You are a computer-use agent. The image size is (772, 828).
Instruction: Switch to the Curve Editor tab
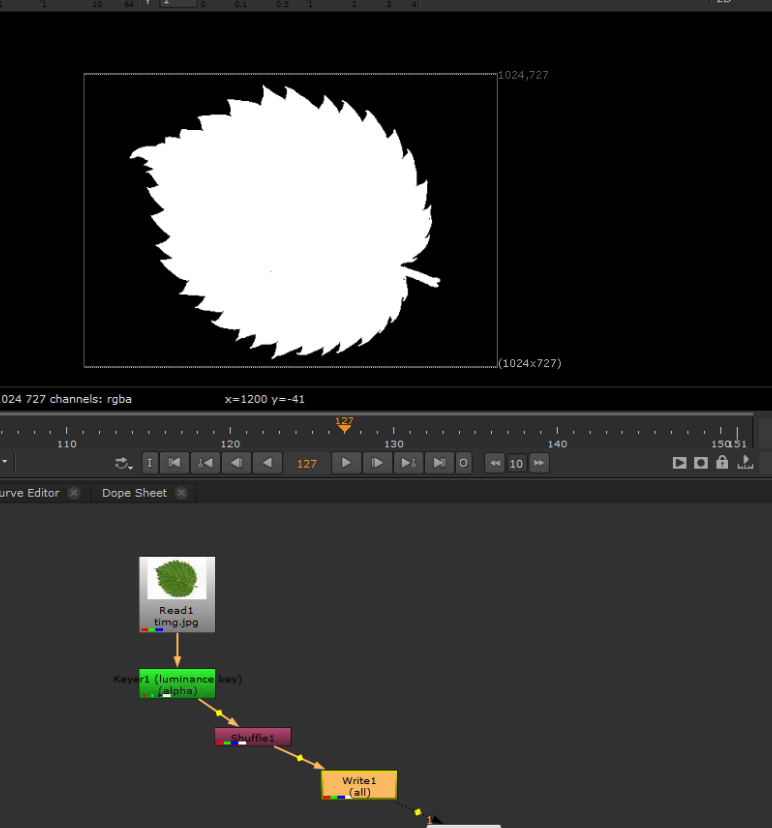click(30, 493)
